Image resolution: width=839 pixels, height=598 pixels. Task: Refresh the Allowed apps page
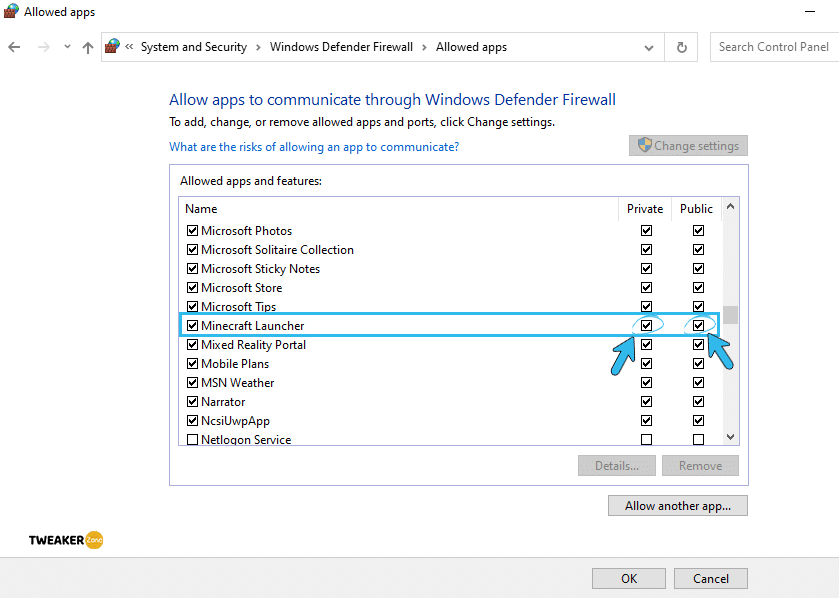click(682, 47)
